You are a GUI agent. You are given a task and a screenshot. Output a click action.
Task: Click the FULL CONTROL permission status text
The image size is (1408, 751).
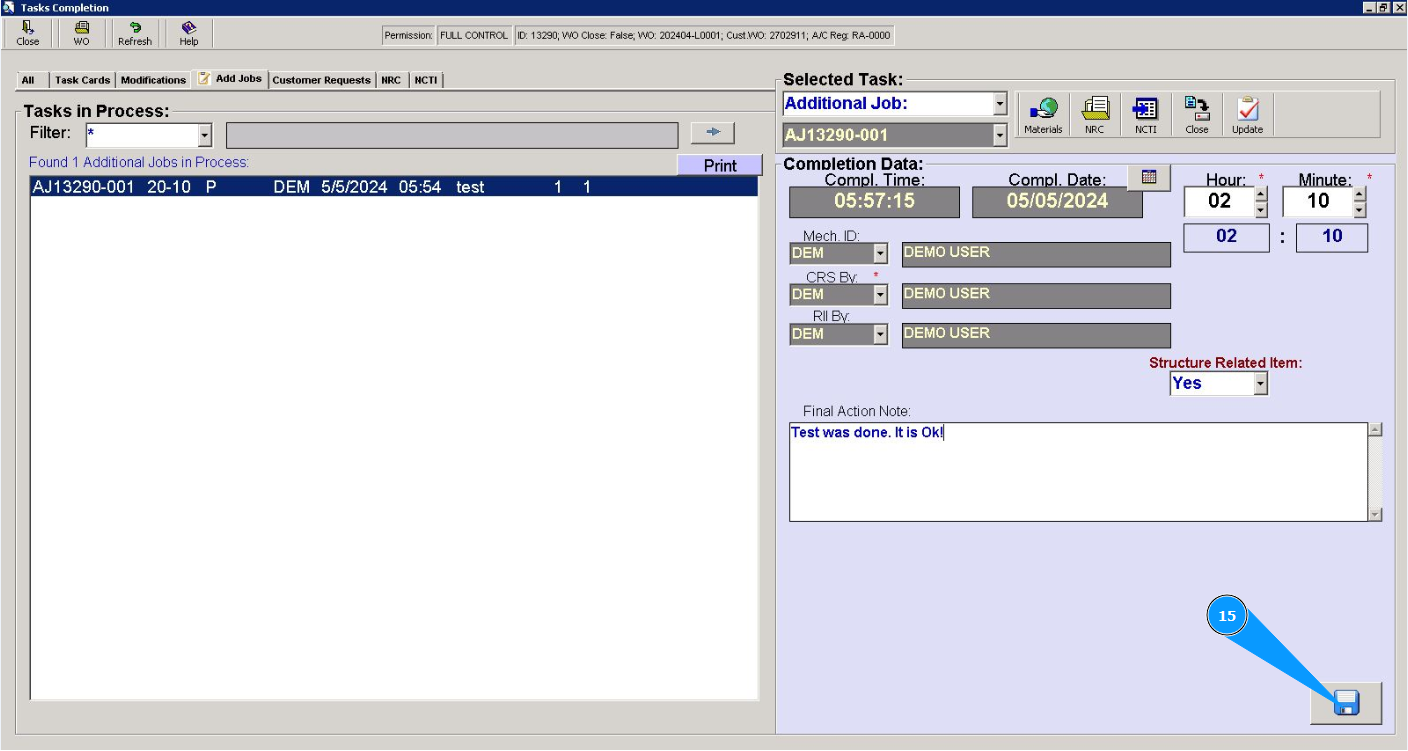point(474,35)
